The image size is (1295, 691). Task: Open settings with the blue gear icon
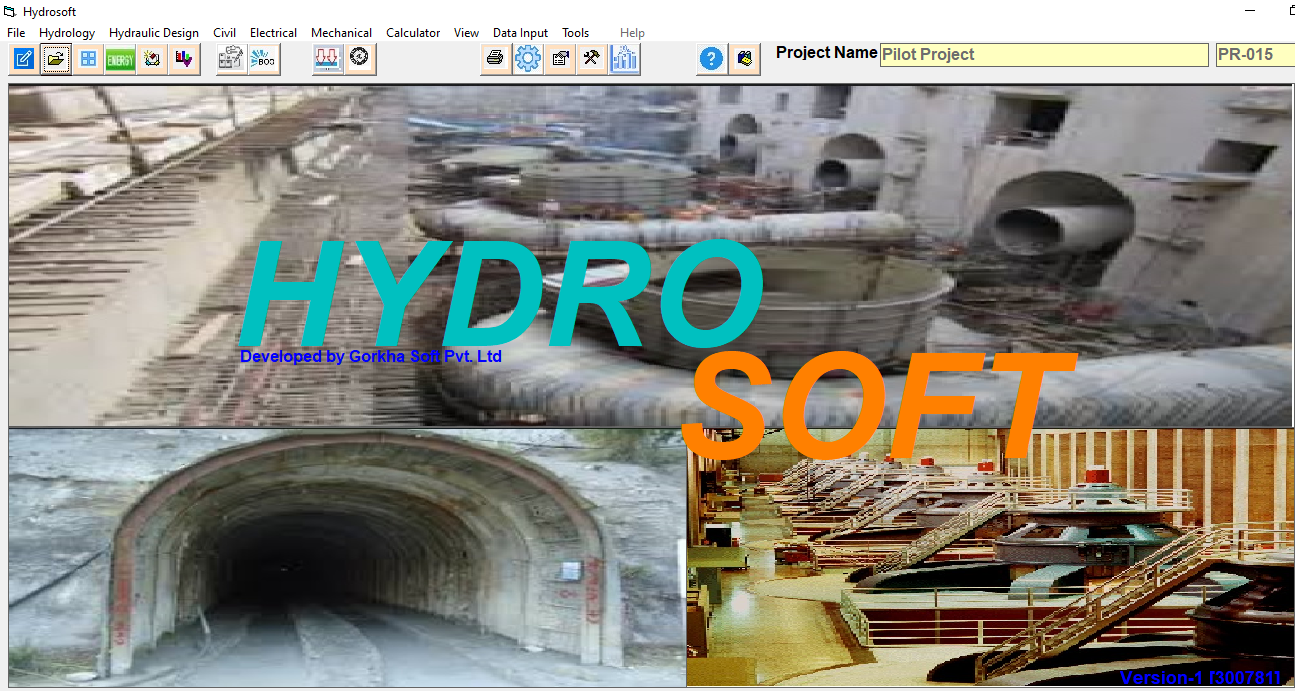pyautogui.click(x=528, y=59)
